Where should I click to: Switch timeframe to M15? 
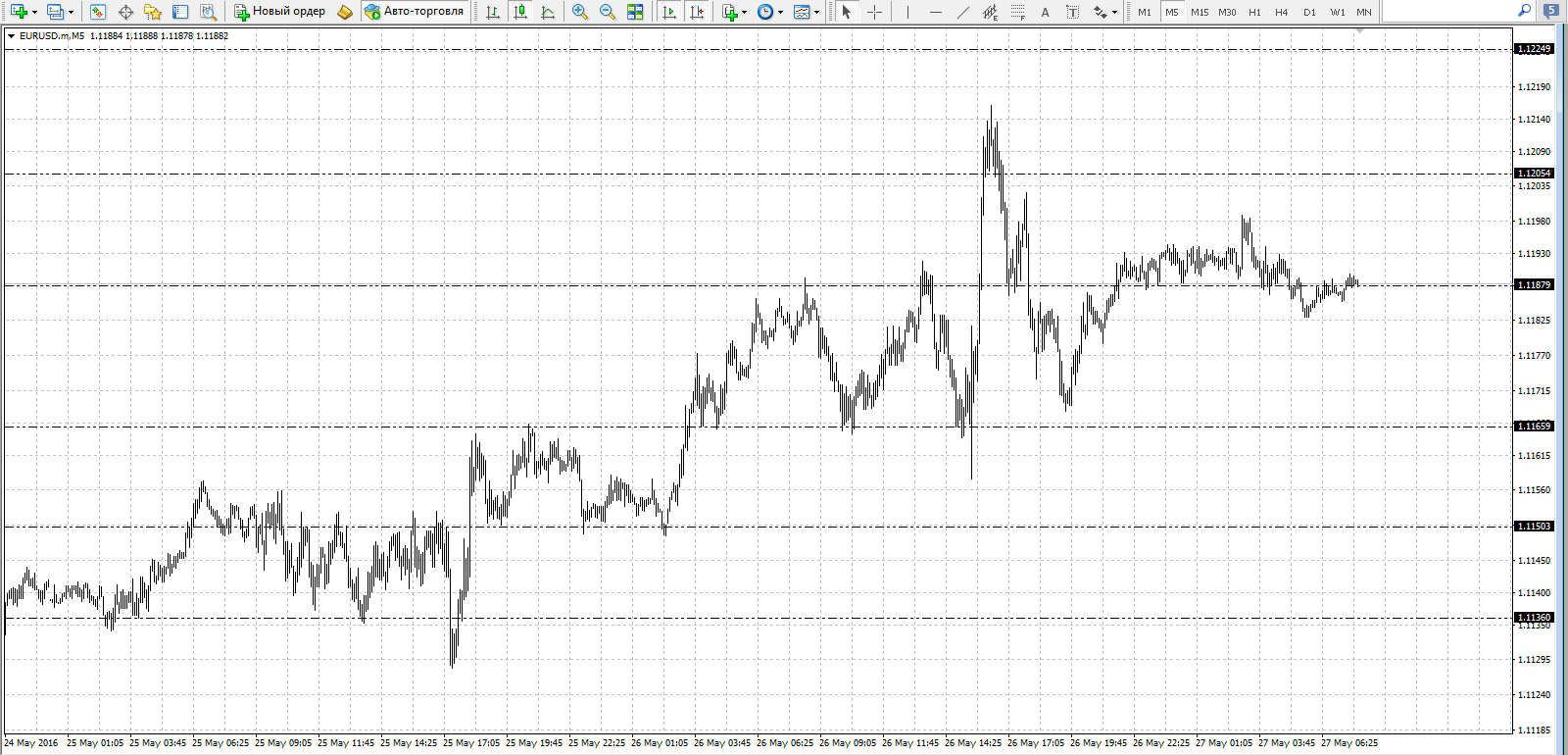pos(1200,12)
